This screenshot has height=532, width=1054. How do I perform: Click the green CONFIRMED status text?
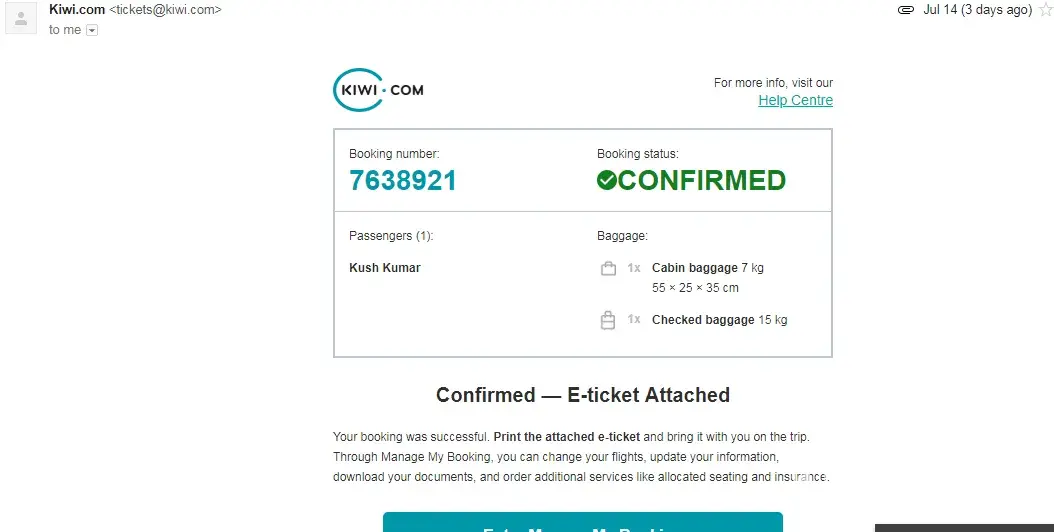(702, 180)
